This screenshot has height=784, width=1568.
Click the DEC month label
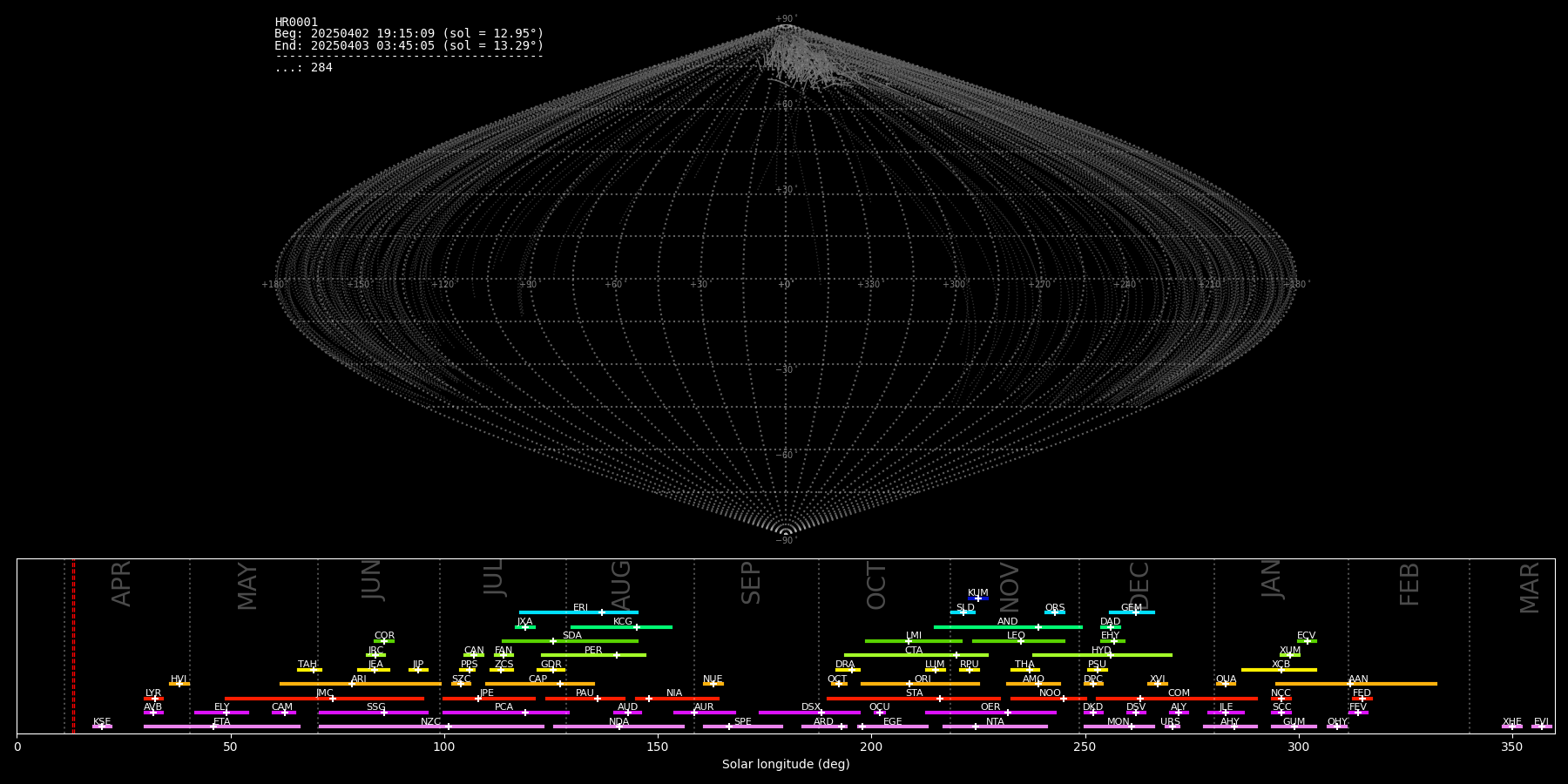(1139, 586)
